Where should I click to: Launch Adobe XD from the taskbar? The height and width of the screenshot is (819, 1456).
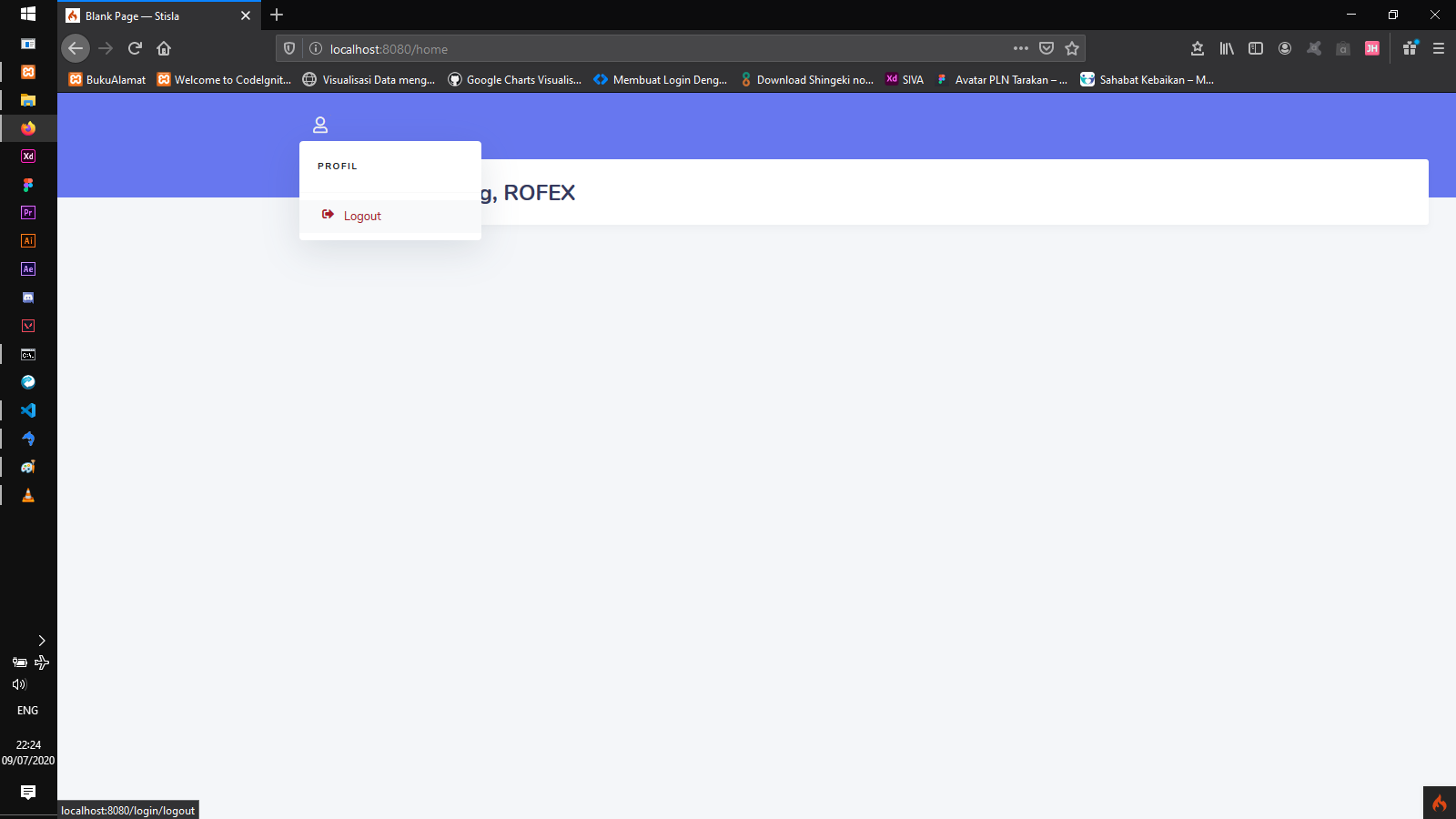(x=27, y=156)
